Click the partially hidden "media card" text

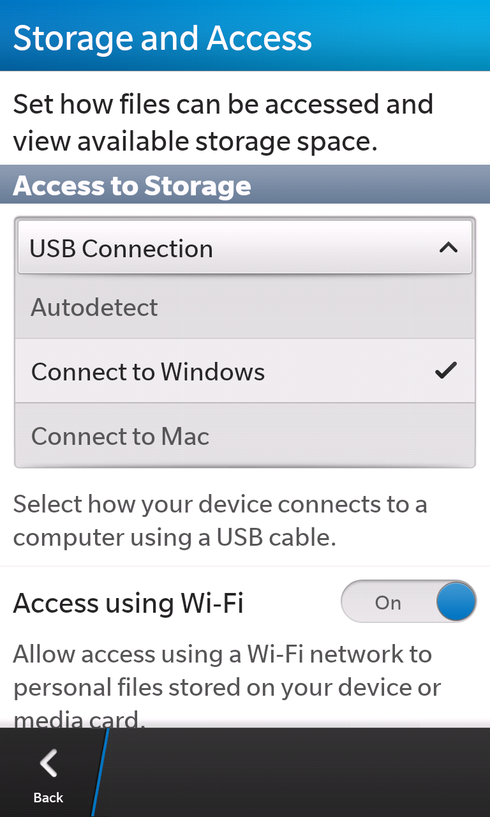78,721
